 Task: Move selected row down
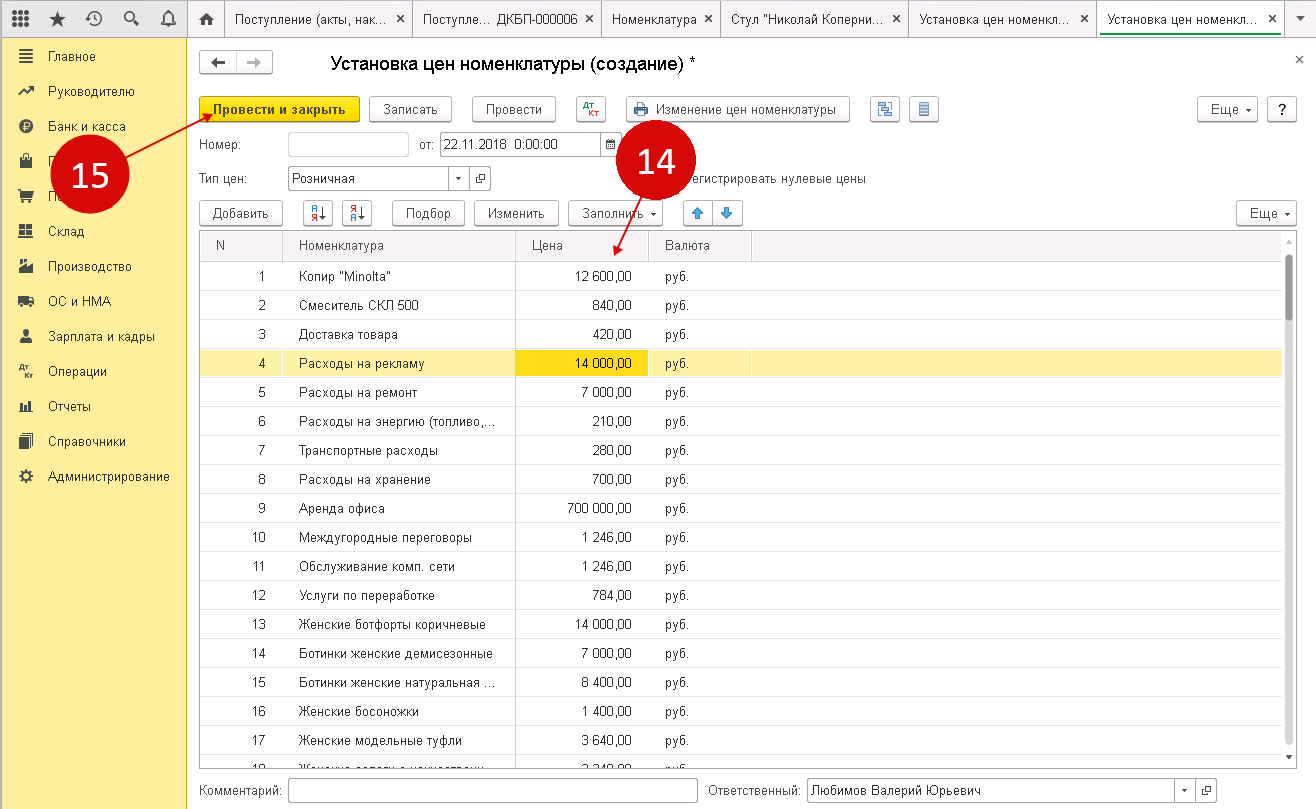click(727, 213)
